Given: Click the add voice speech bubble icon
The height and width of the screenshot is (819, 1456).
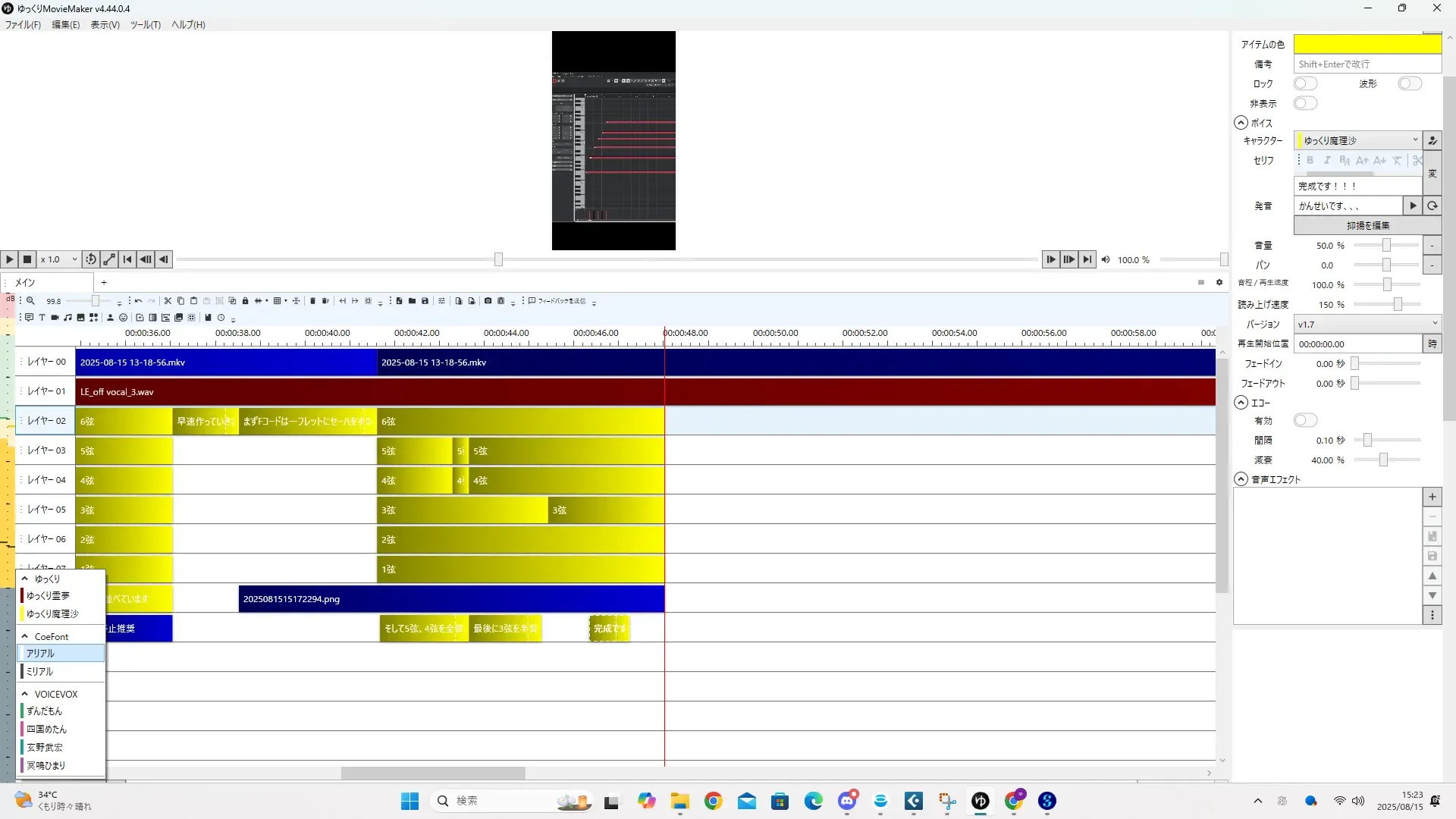Looking at the screenshot, I should (29, 318).
